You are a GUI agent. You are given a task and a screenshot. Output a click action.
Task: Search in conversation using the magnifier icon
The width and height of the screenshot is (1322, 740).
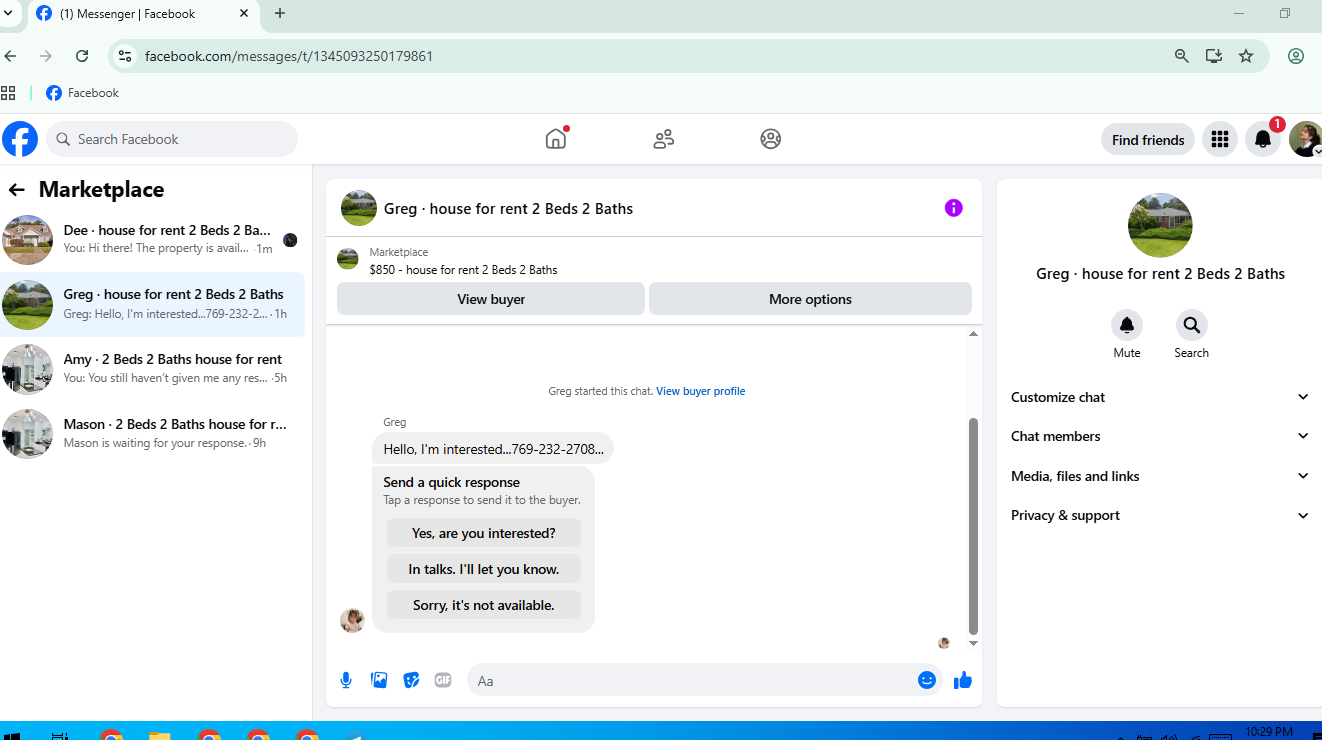coord(1191,325)
